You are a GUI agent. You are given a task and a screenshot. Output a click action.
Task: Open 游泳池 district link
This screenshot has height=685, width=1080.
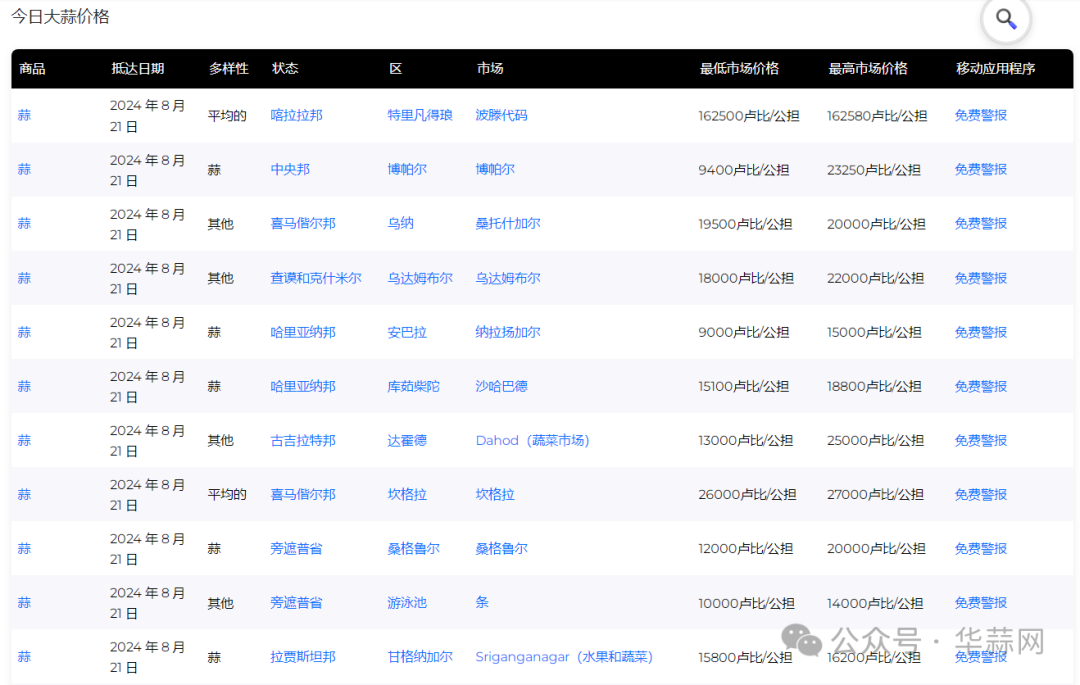[x=407, y=603]
